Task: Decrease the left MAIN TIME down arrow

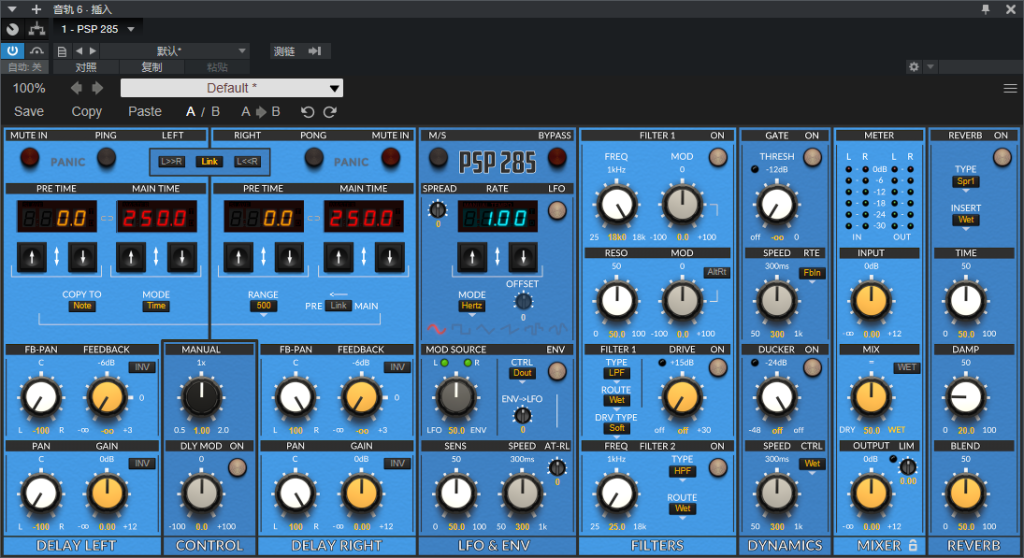Action: [x=182, y=257]
